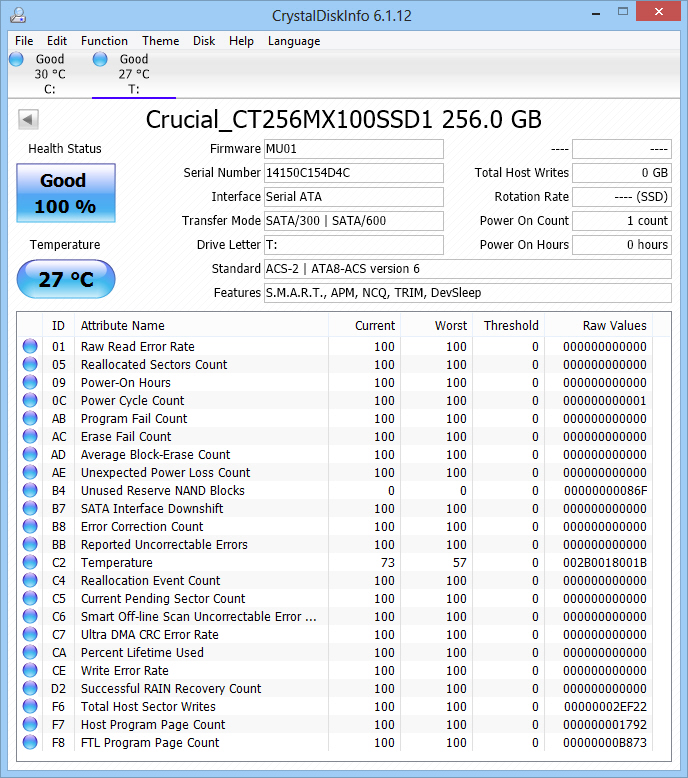Click the Rotation Rate value
Screen dimensions: 688x778
click(x=622, y=197)
